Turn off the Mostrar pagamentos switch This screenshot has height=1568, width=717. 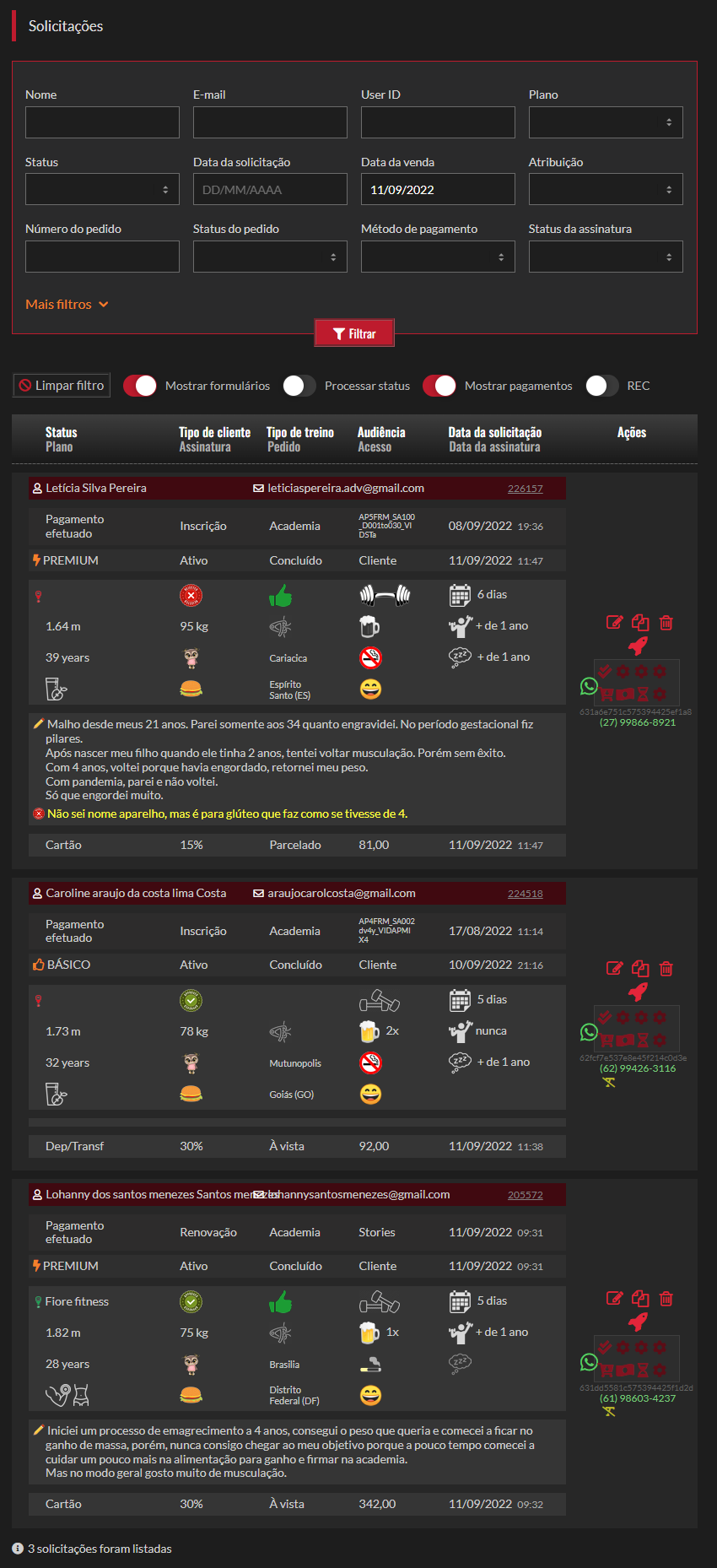[x=439, y=386]
